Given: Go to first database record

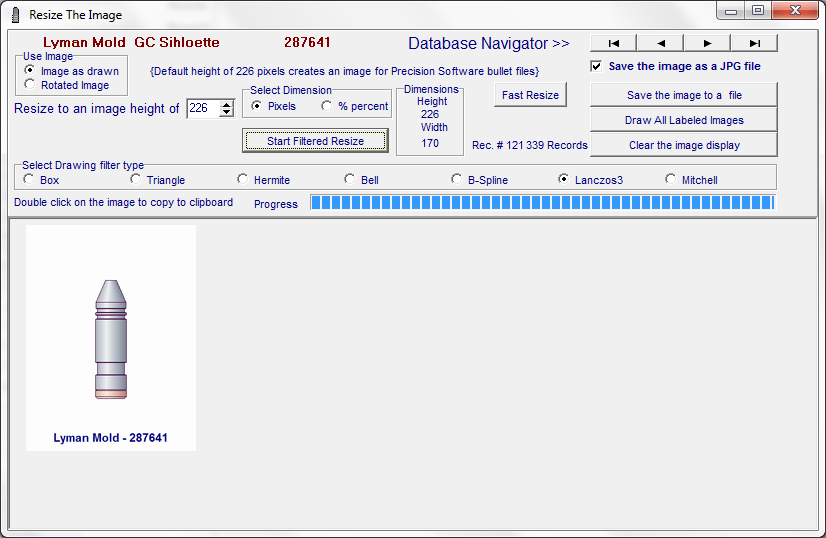Looking at the screenshot, I should 614,43.
